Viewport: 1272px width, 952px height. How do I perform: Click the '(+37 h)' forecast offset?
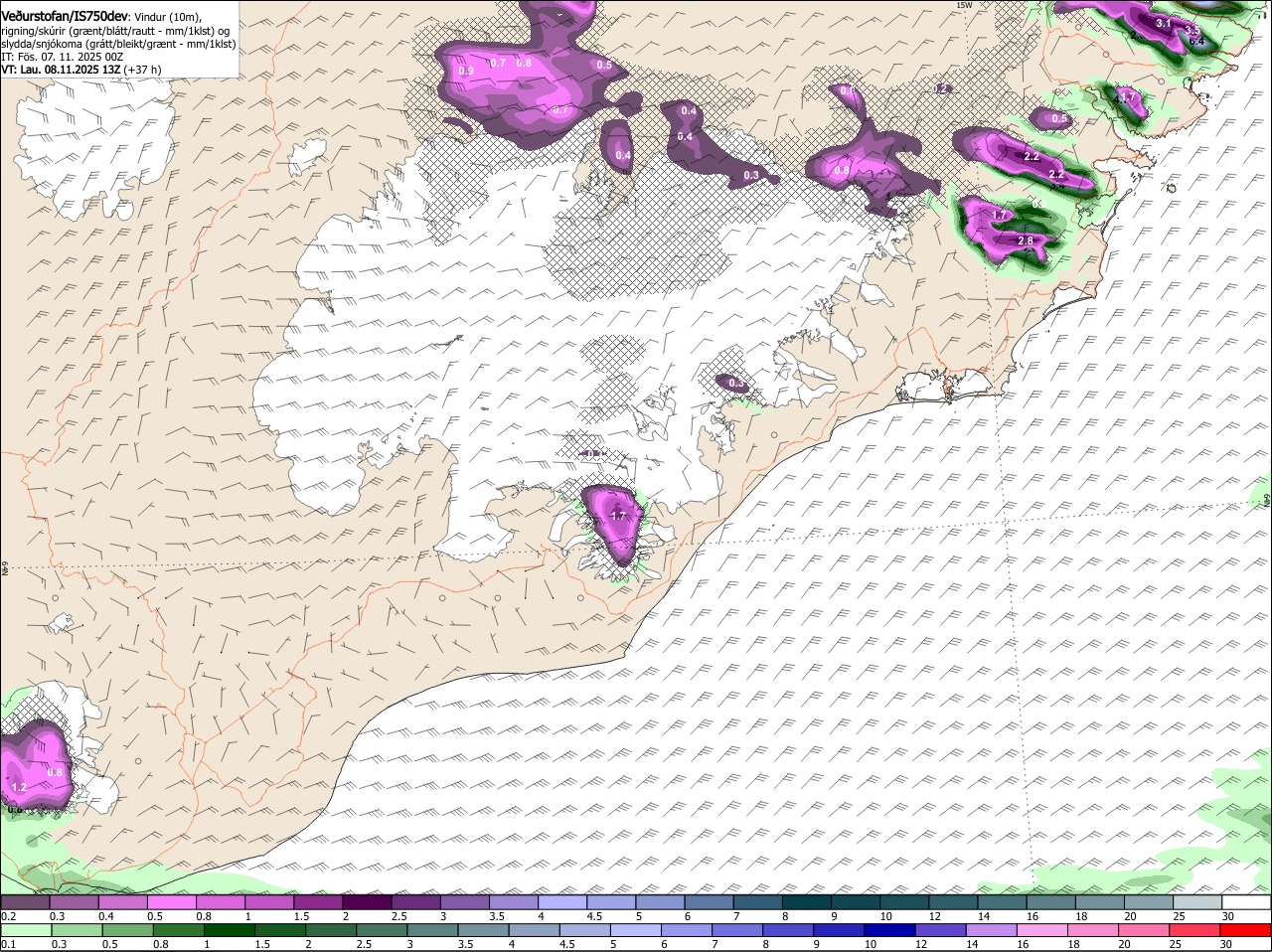click(143, 70)
